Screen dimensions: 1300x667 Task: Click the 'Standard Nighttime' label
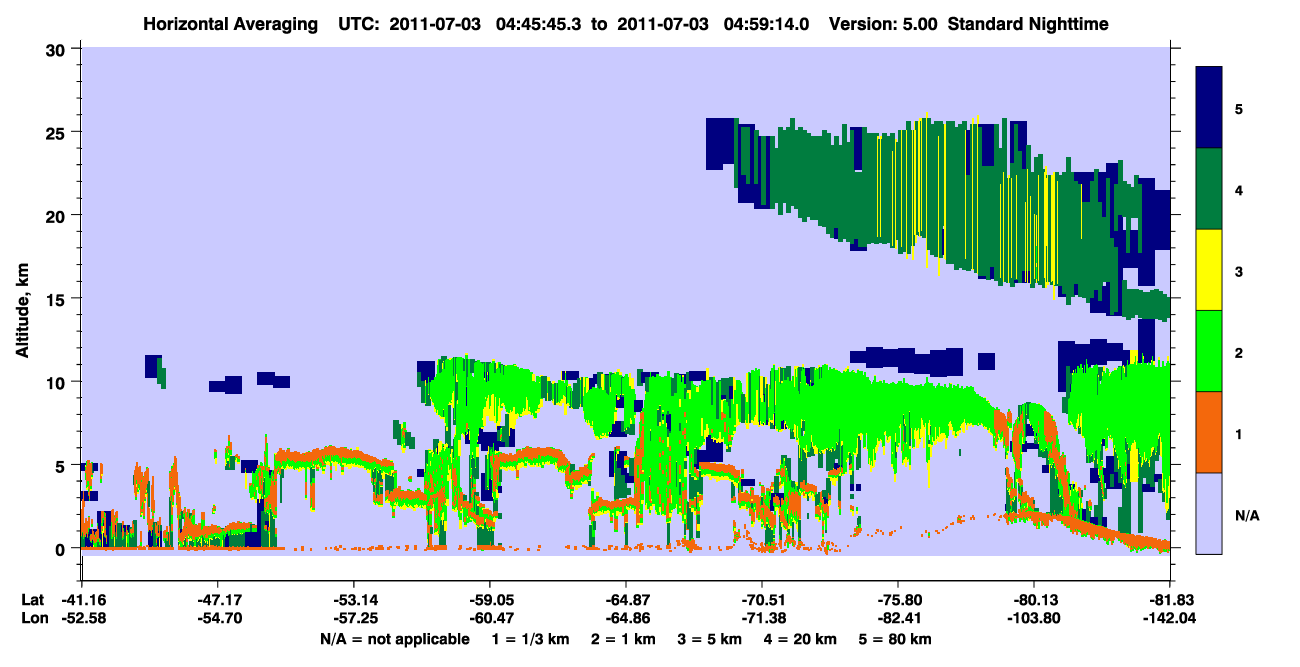pos(1026,24)
